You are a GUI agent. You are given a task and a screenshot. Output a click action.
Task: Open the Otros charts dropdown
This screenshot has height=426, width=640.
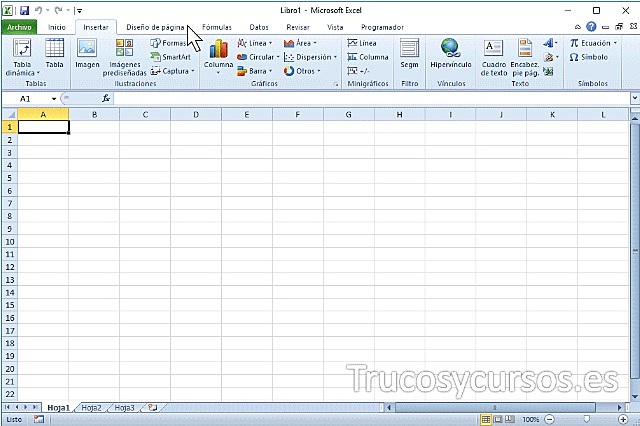click(302, 71)
